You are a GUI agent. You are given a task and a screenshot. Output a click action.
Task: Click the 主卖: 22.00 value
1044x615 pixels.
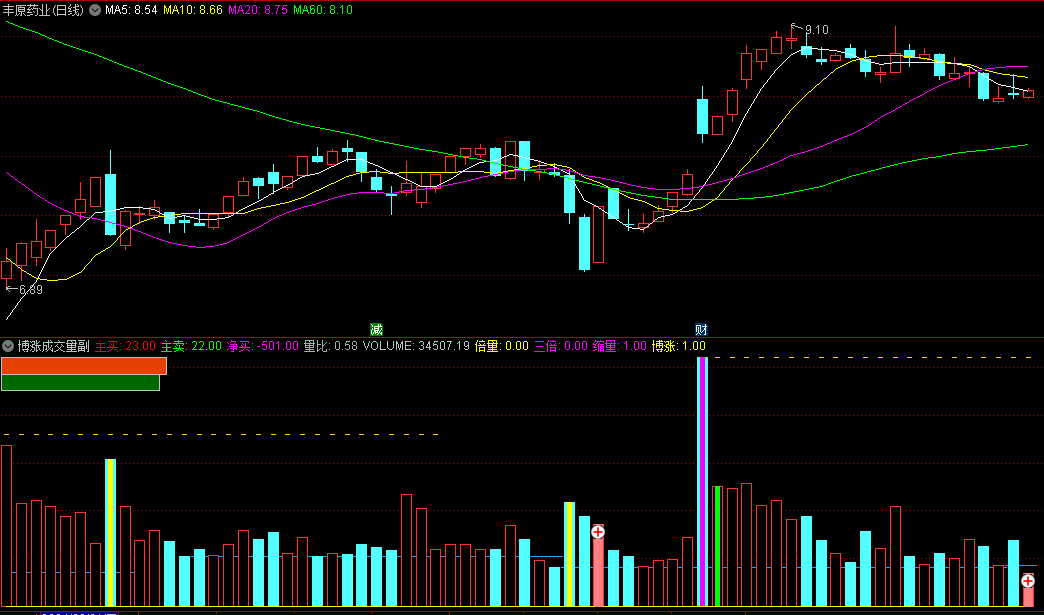click(x=191, y=346)
